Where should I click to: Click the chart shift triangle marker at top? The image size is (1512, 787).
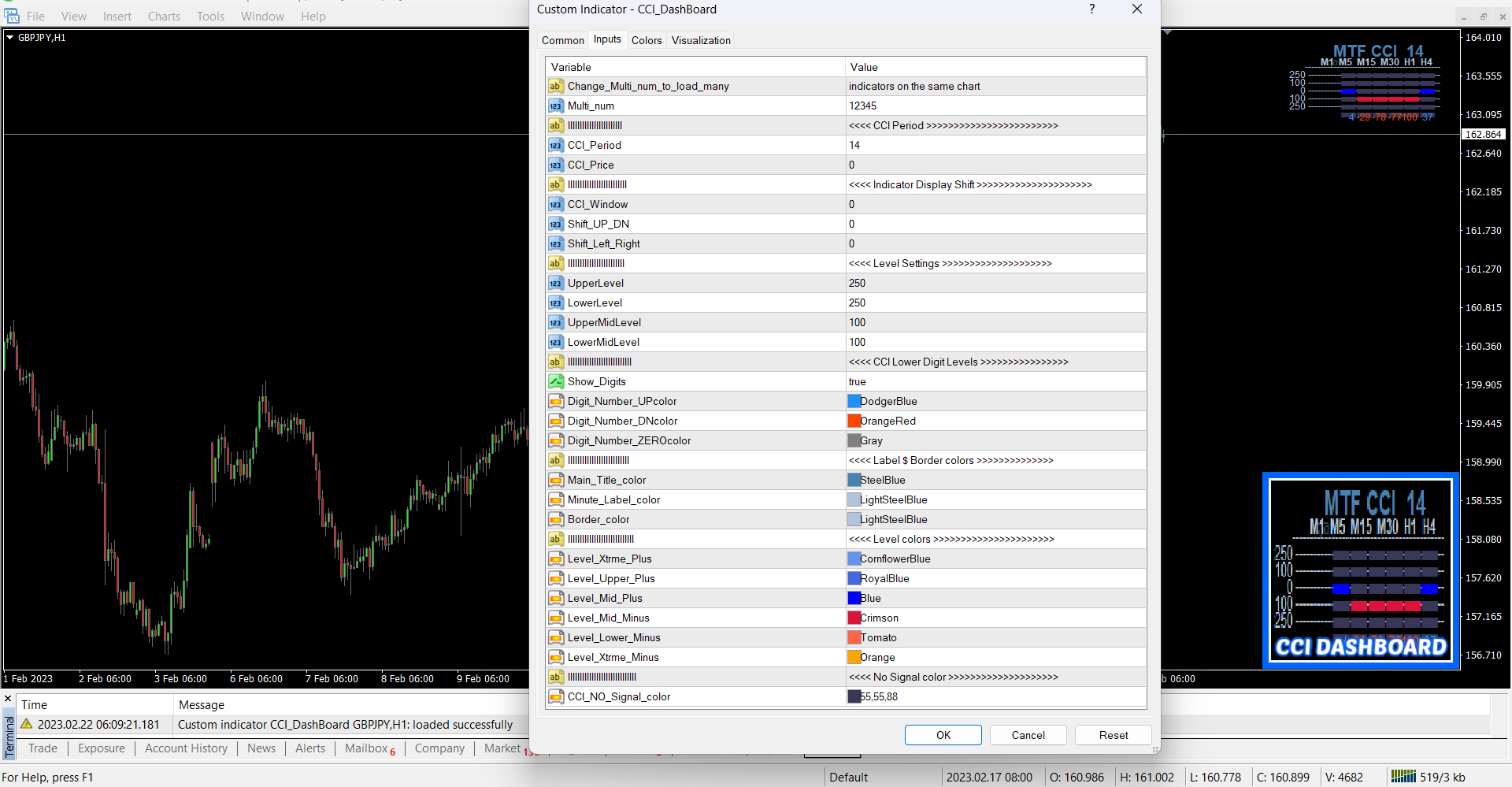1167,32
